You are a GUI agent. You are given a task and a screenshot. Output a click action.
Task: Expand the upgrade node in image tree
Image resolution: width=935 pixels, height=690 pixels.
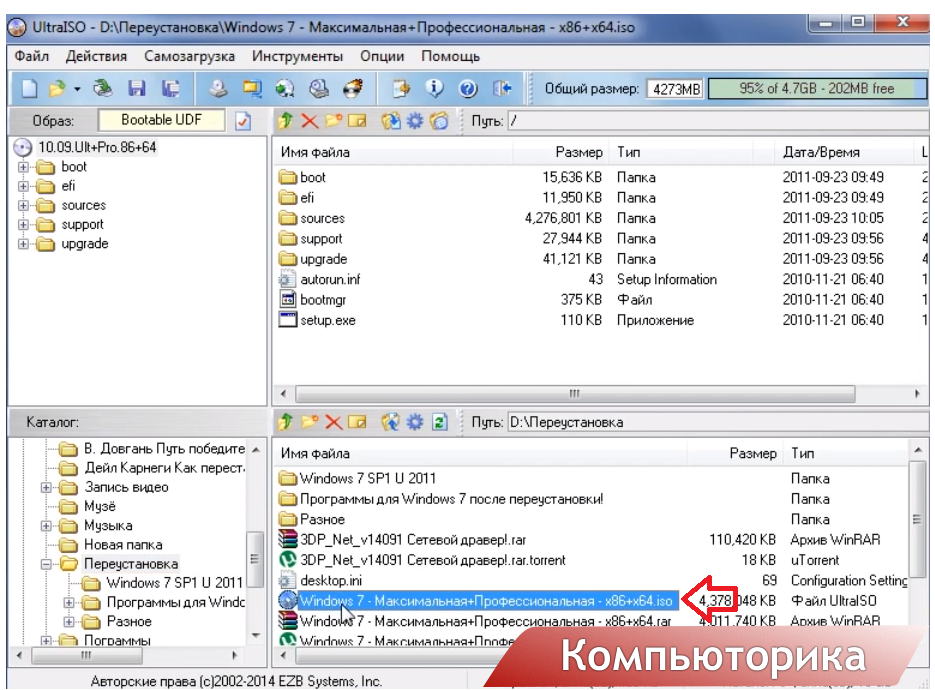point(23,244)
